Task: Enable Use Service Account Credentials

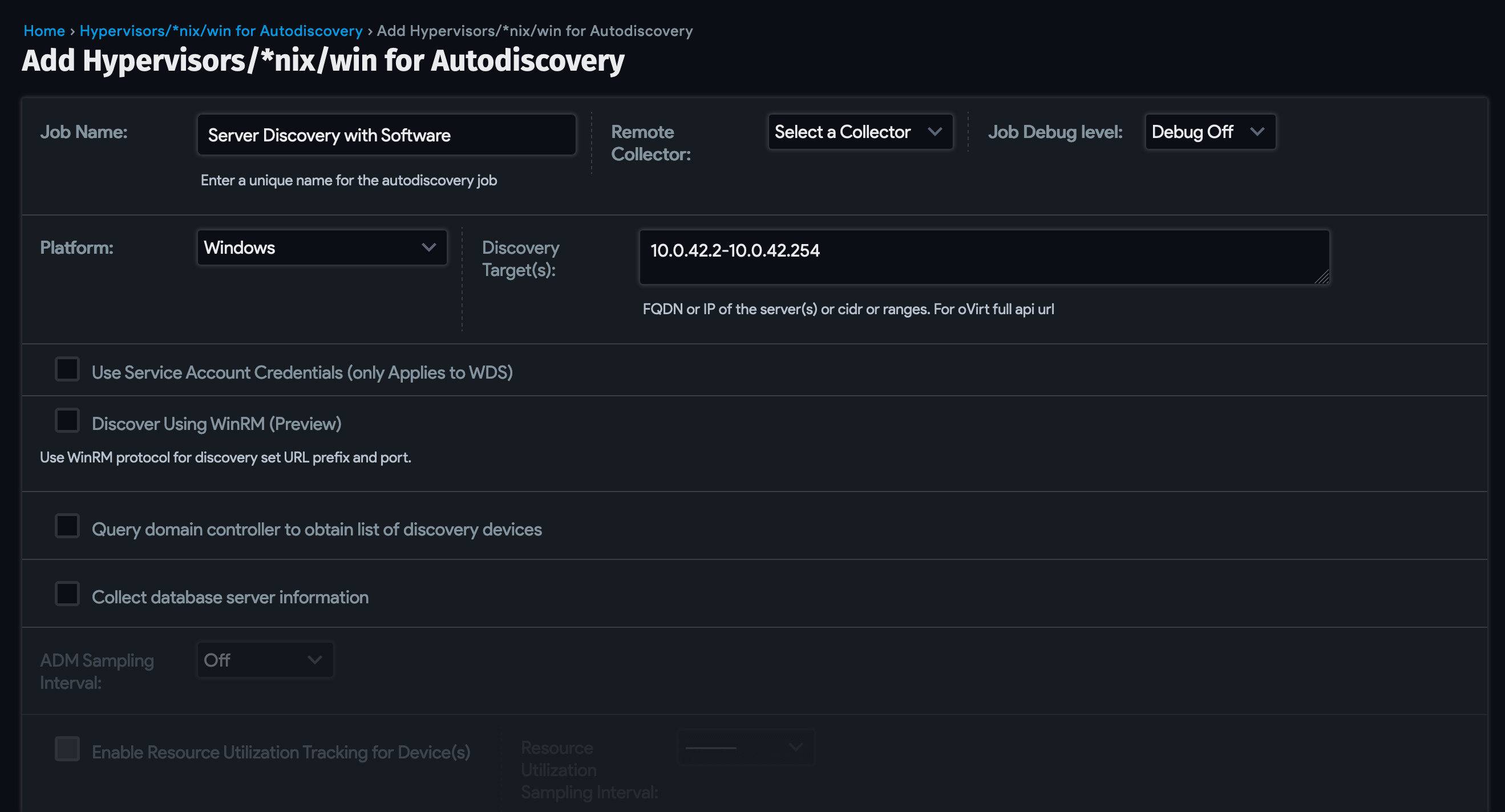Action: pyautogui.click(x=67, y=369)
